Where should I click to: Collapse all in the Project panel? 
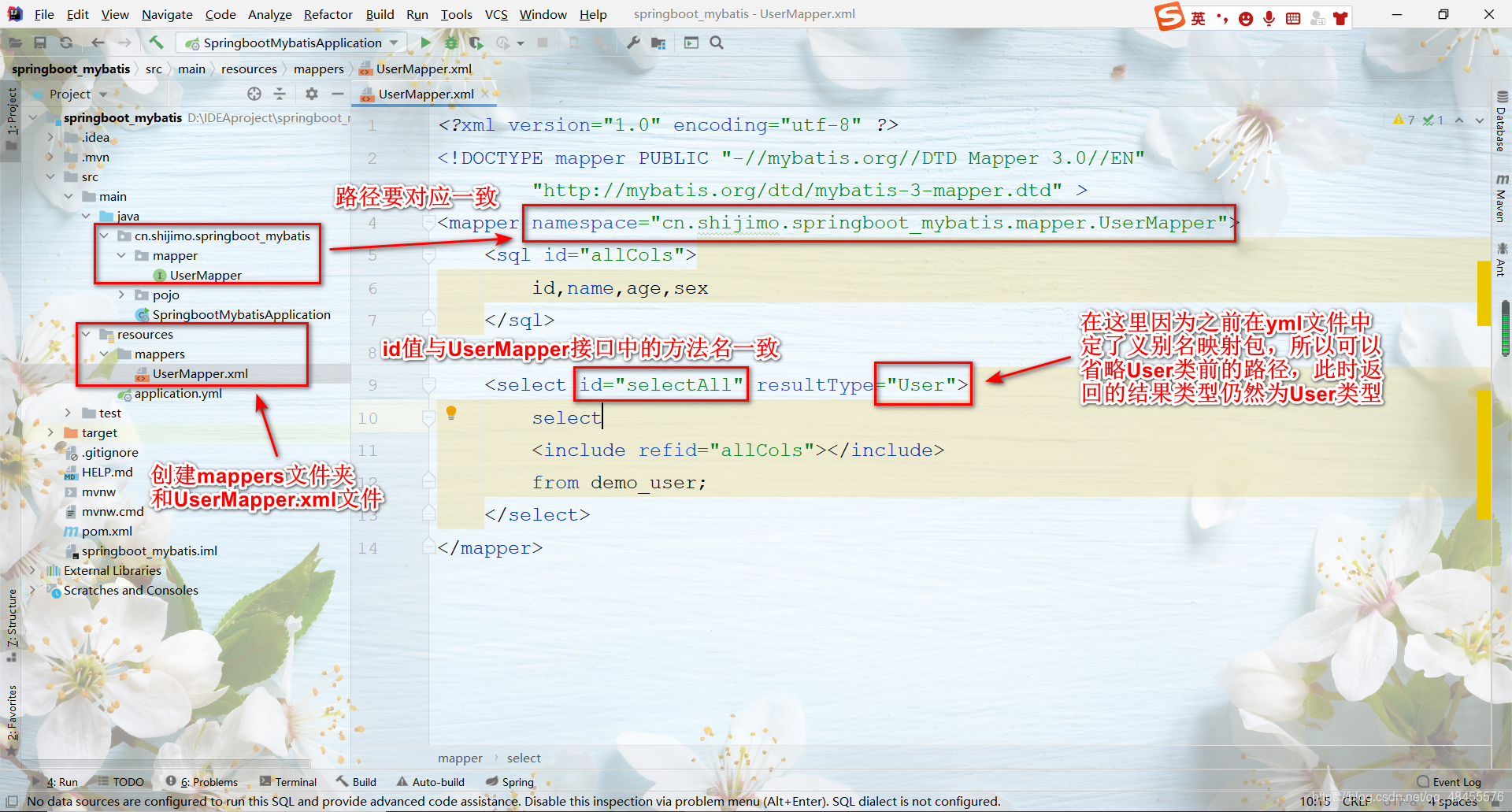point(280,94)
